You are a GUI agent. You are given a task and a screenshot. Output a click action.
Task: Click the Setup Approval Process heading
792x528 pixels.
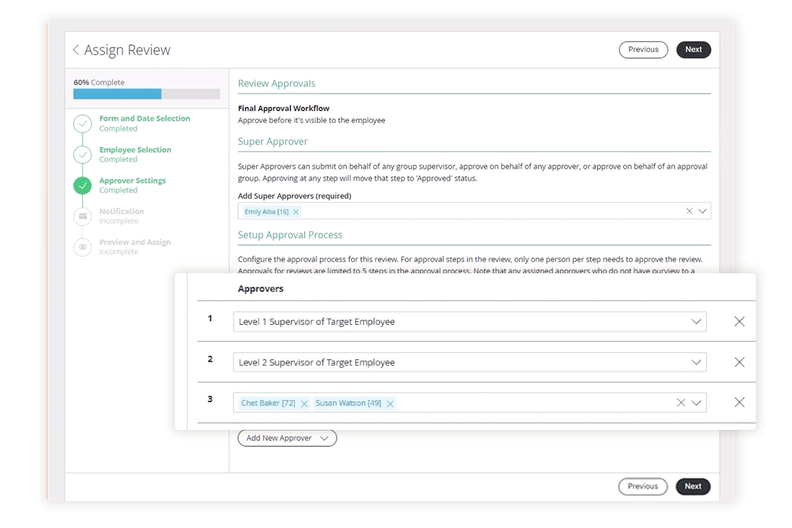[x=290, y=235]
